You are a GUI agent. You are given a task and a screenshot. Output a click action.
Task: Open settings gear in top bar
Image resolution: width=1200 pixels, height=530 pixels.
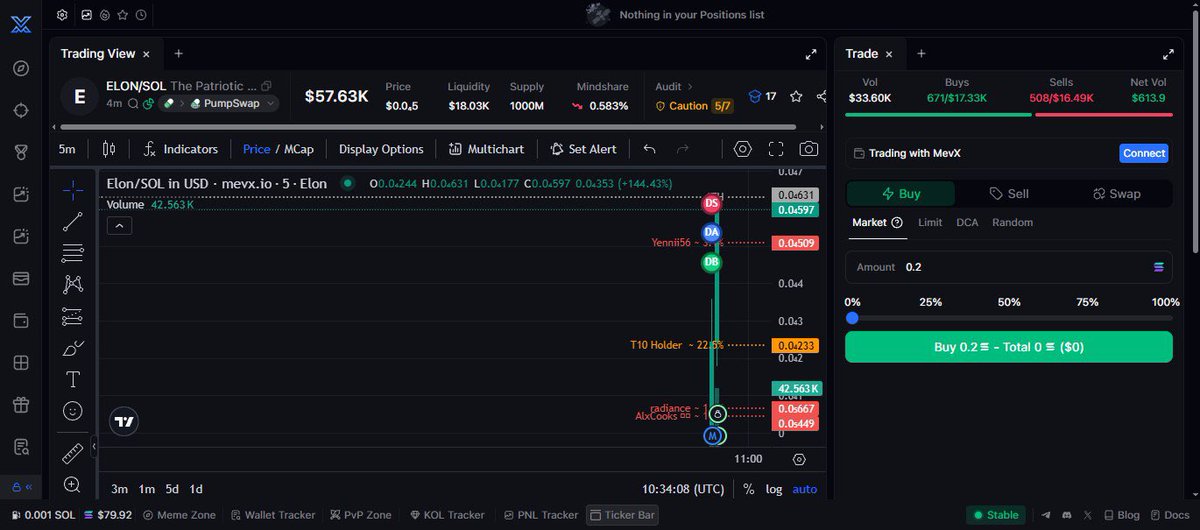tap(62, 15)
